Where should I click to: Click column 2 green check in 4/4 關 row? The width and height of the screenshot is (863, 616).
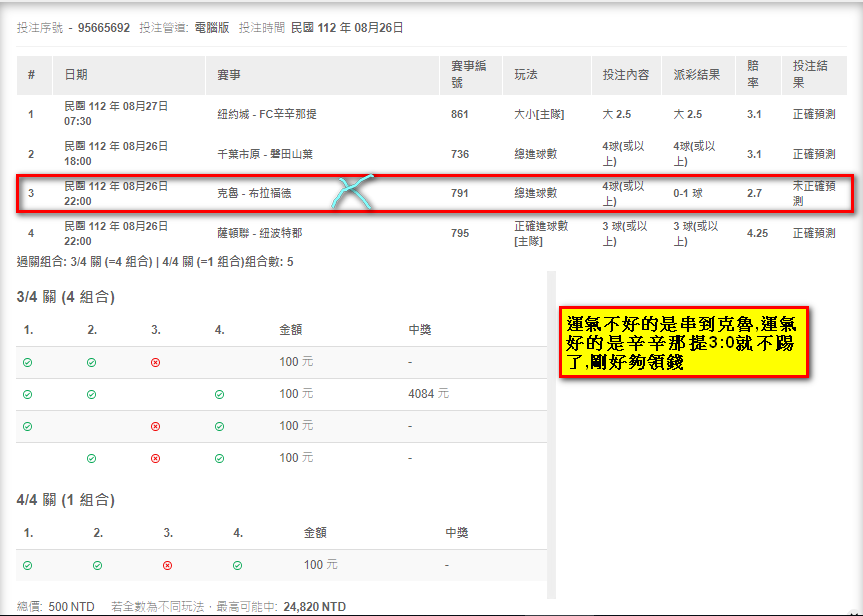(x=97, y=565)
